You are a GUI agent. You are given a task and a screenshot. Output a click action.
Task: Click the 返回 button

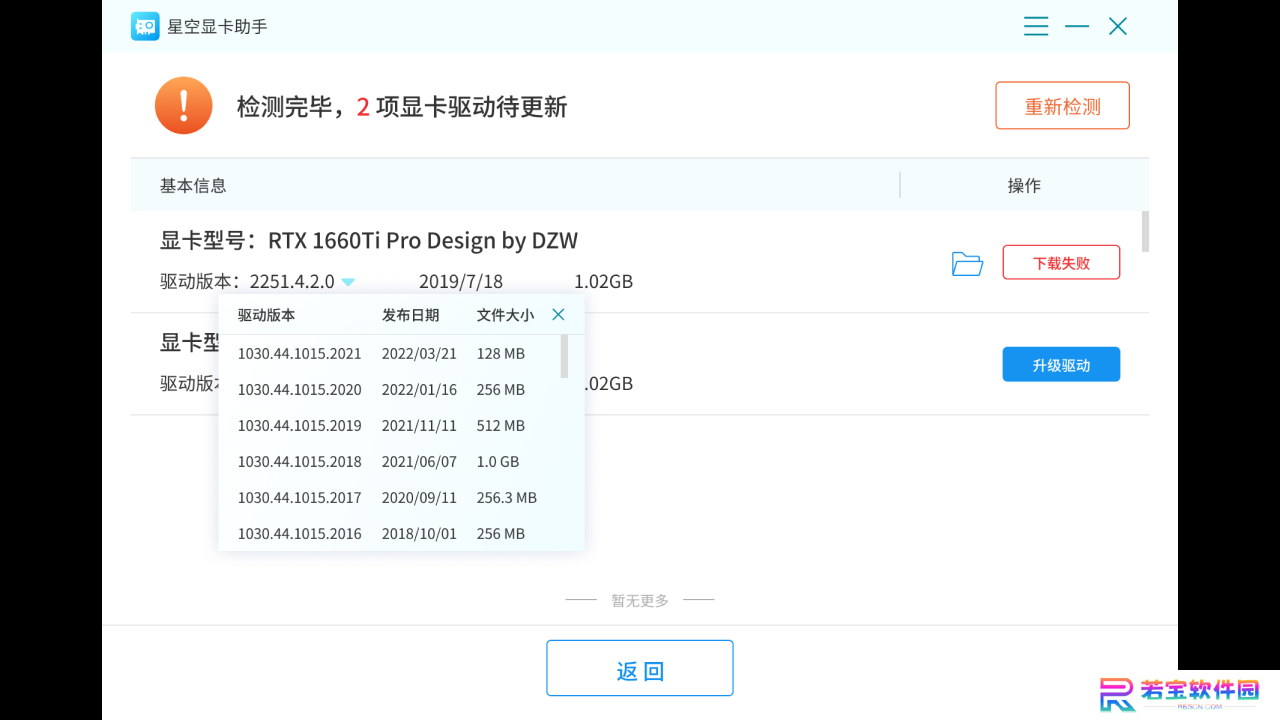coord(640,669)
